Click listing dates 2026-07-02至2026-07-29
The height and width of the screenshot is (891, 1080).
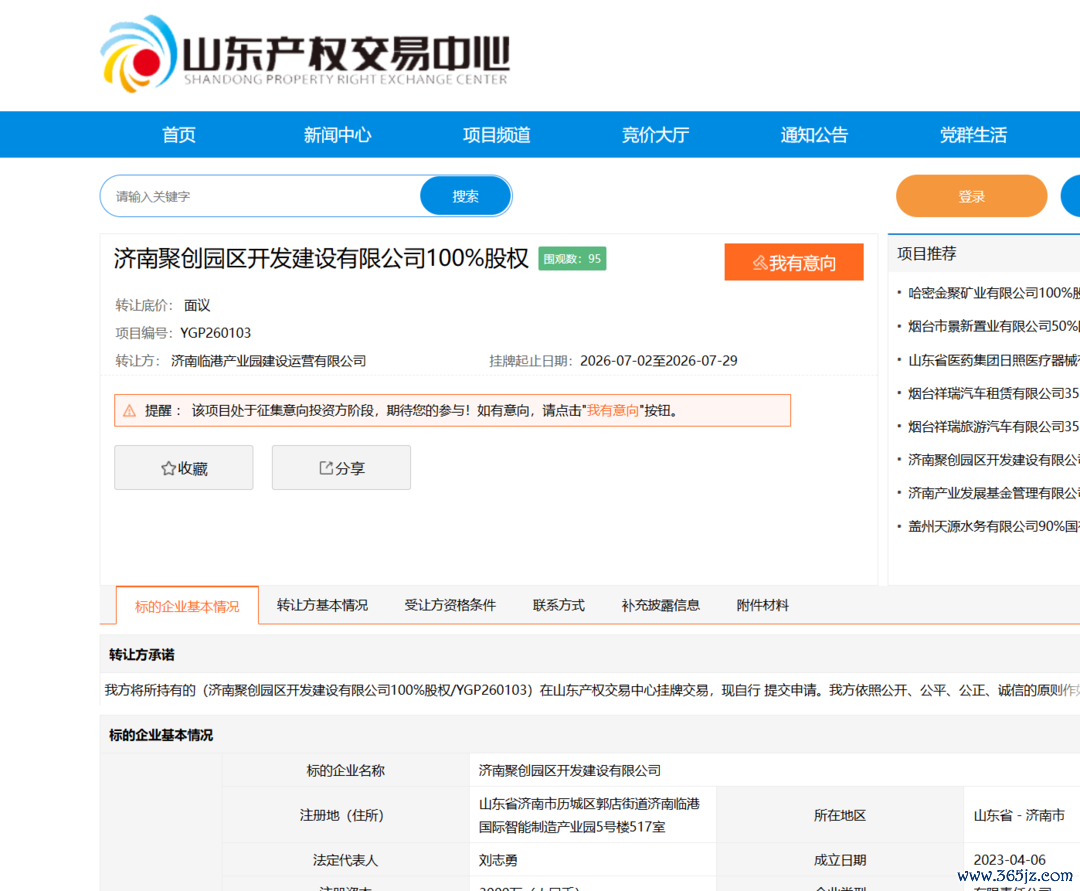click(x=658, y=361)
